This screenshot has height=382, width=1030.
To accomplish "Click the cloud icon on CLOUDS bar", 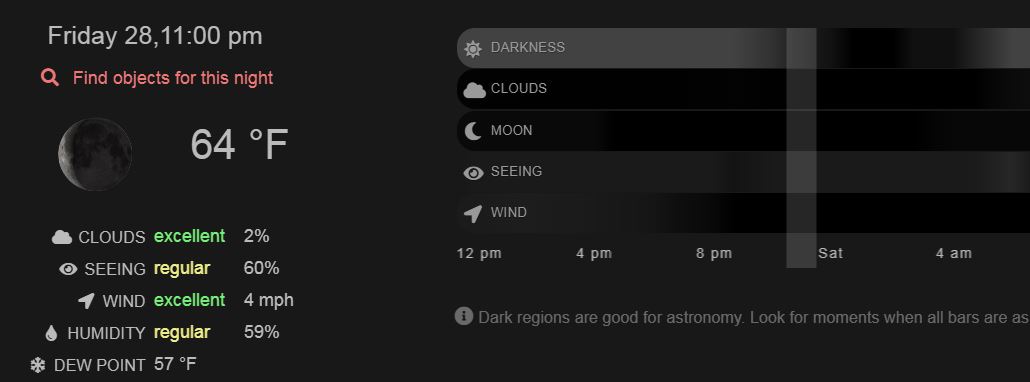I will (x=474, y=90).
